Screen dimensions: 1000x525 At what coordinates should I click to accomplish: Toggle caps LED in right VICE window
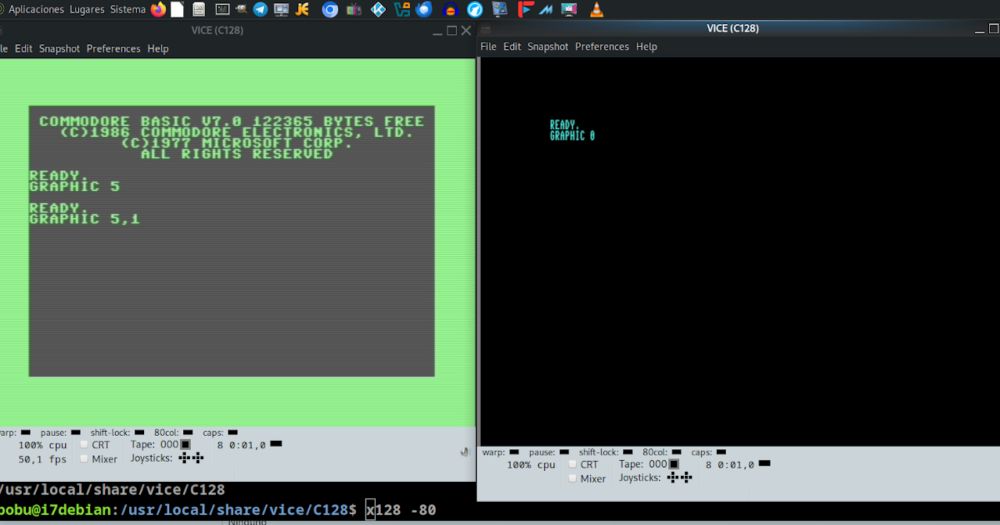coord(721,452)
